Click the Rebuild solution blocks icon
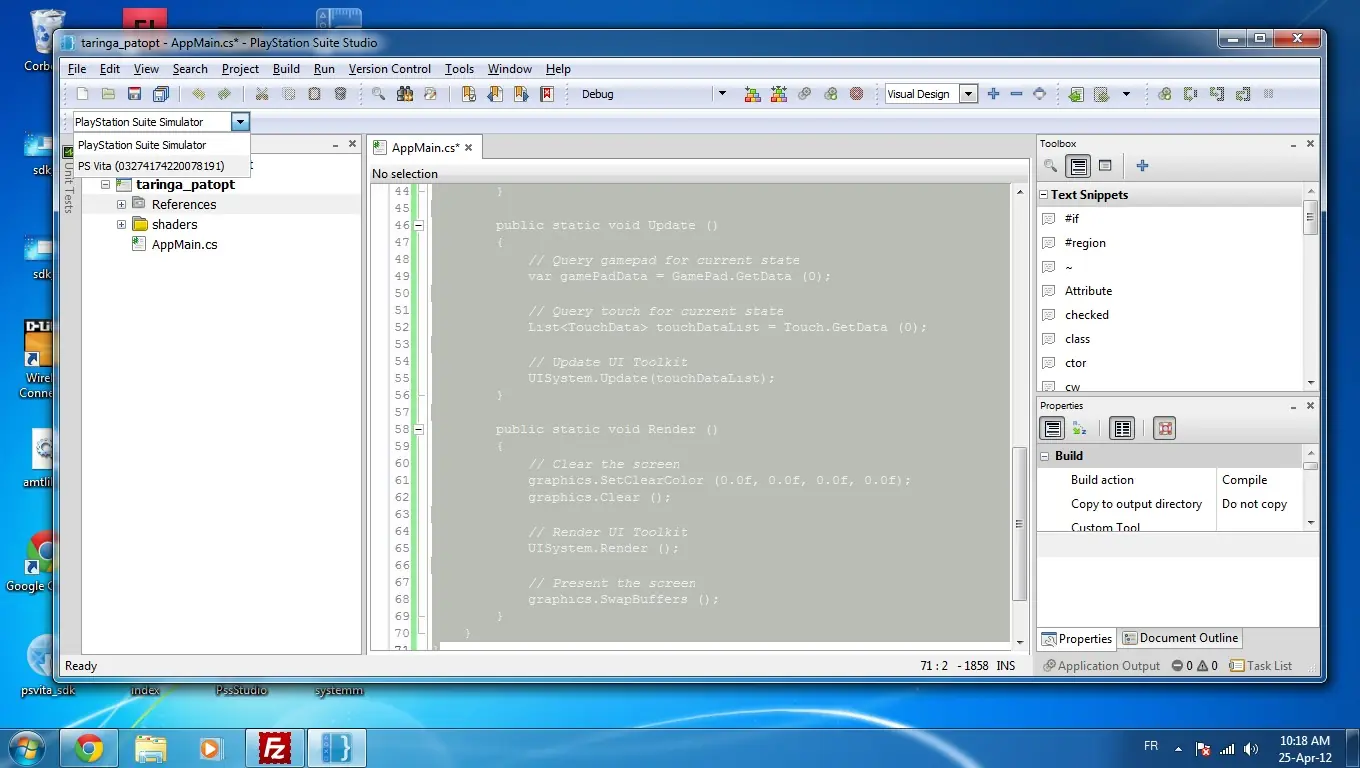 pyautogui.click(x=778, y=94)
